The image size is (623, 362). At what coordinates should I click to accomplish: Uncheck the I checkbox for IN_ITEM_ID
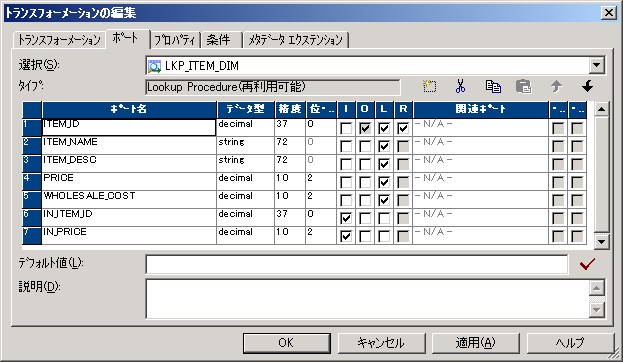pos(346,218)
